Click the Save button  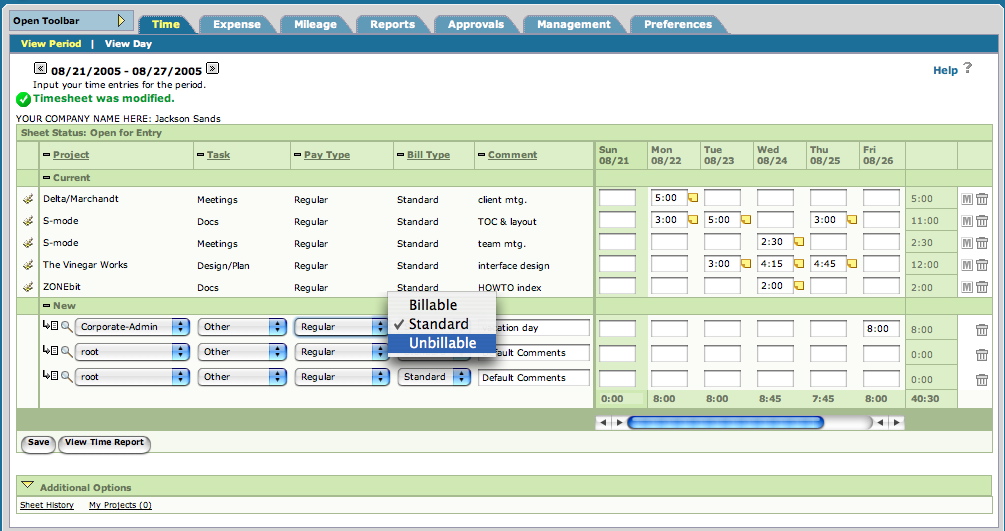tap(38, 443)
